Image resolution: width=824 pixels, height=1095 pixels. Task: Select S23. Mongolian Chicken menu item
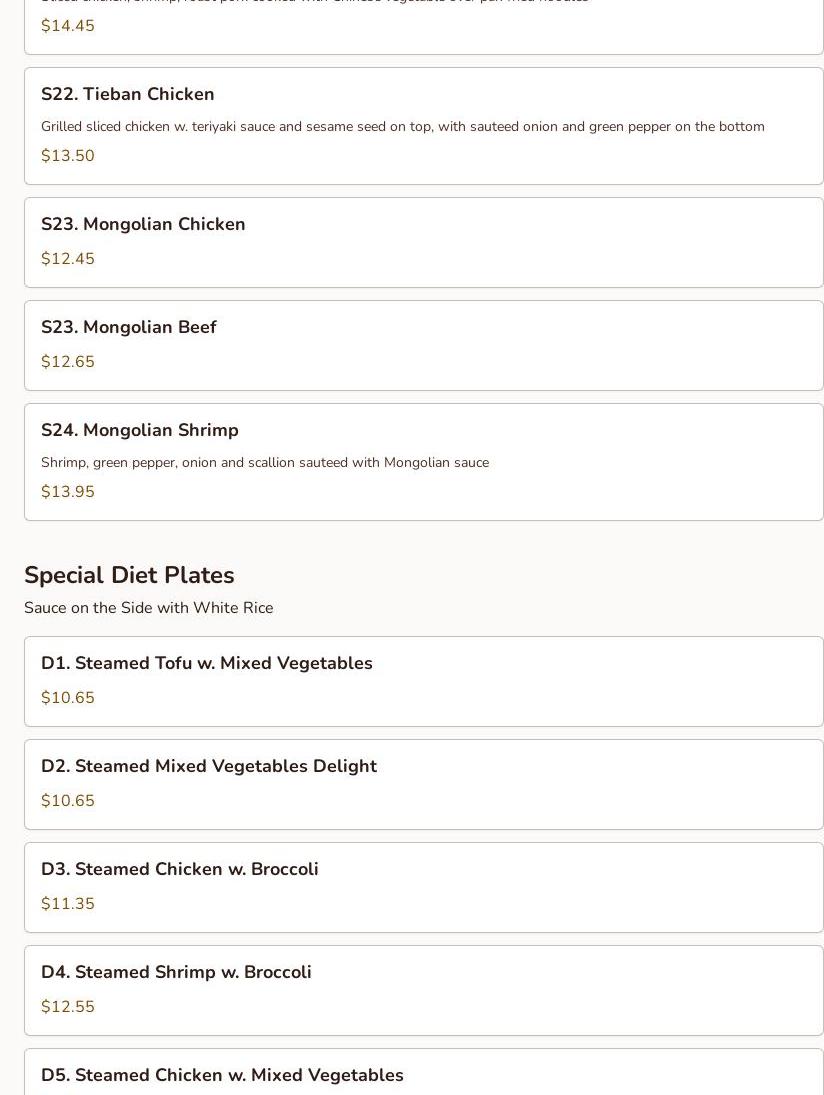tap(143, 224)
